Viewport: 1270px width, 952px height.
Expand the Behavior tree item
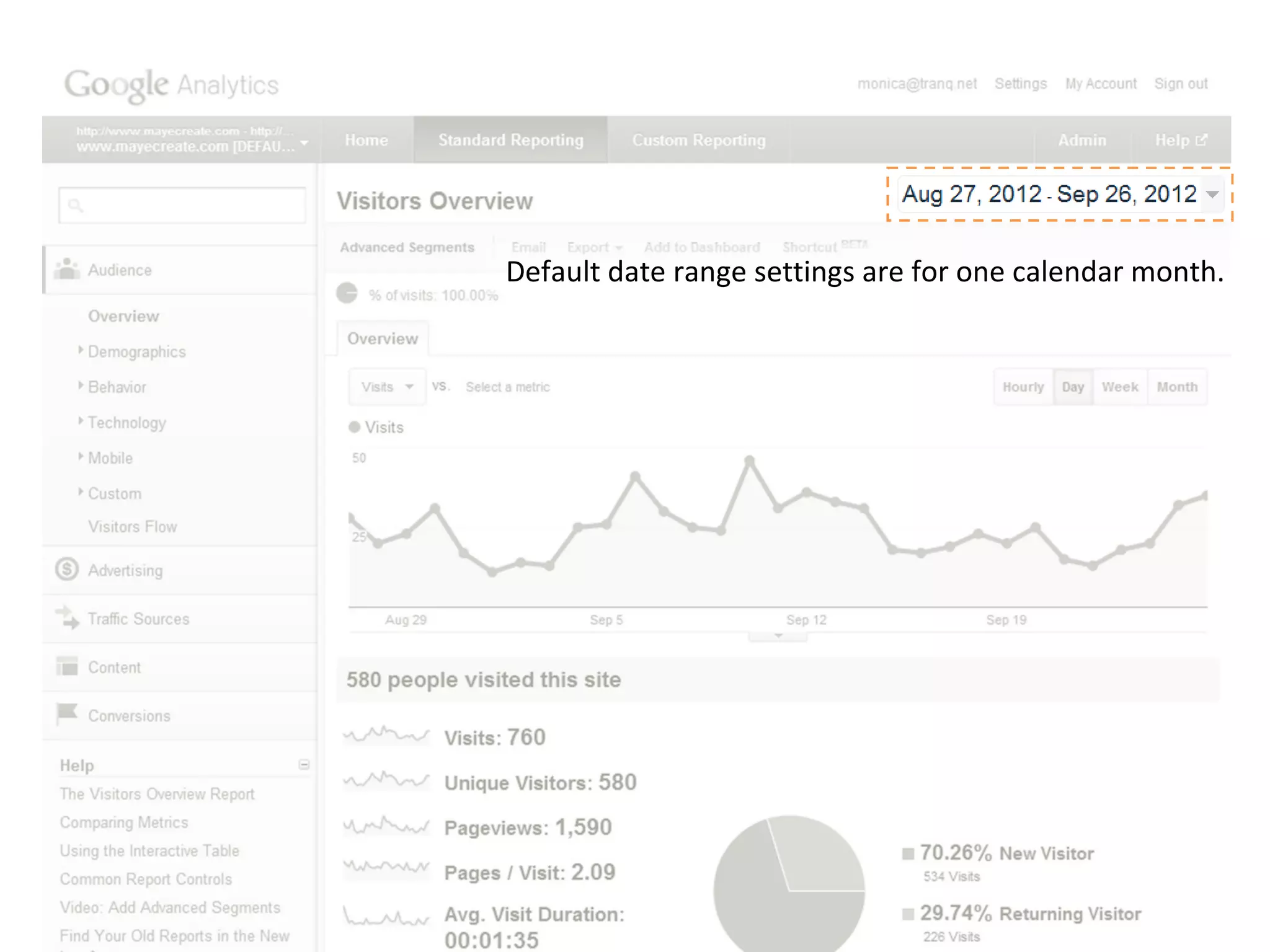[x=81, y=386]
